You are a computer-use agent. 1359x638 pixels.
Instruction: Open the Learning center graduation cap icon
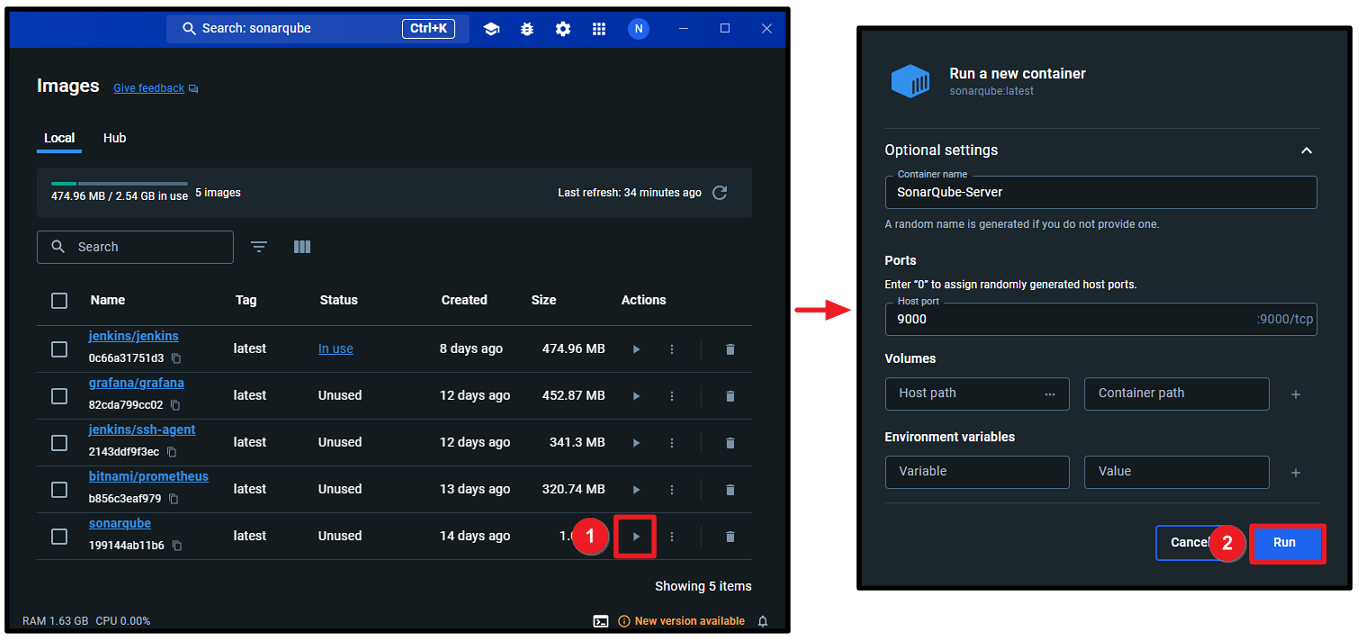[x=491, y=29]
